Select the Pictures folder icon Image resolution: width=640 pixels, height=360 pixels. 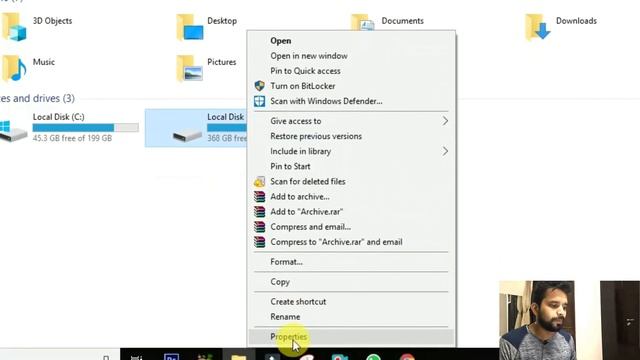[x=190, y=68]
